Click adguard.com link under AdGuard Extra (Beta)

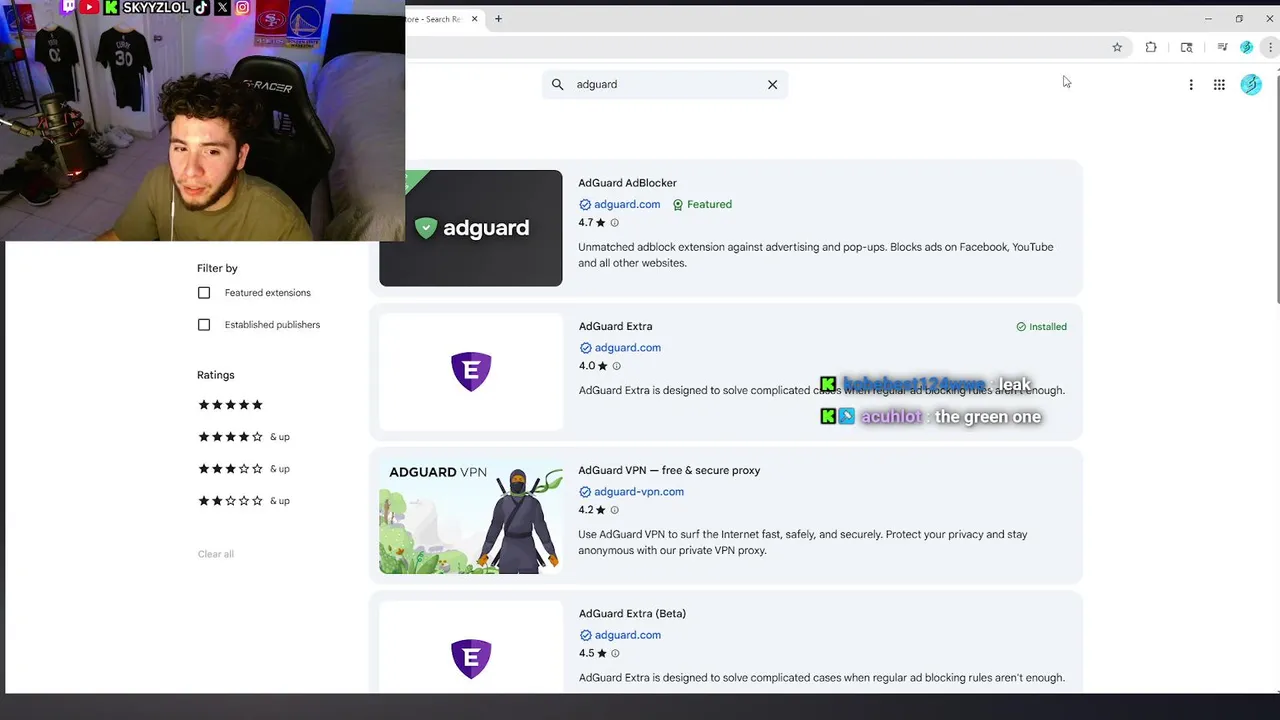click(627, 635)
